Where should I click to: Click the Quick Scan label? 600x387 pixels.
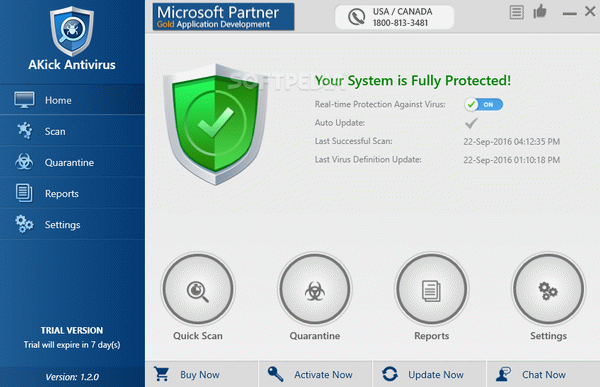[197, 336]
